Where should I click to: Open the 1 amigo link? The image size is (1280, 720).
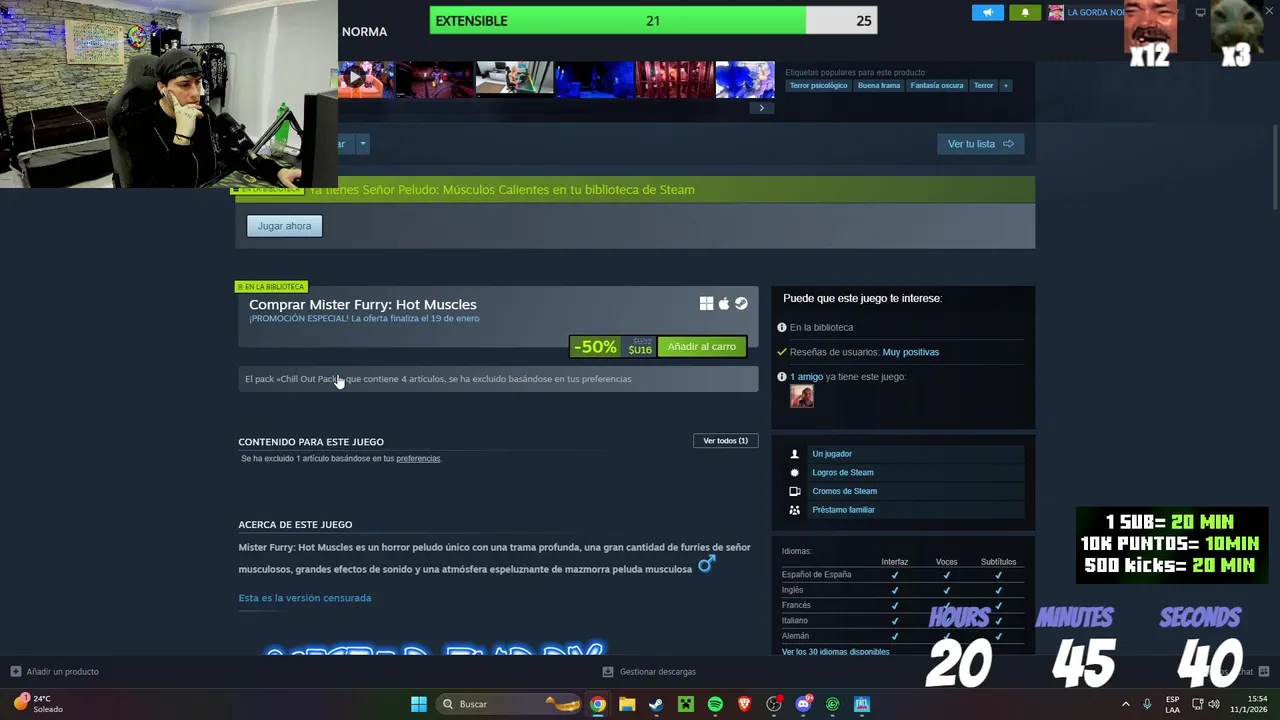806,377
